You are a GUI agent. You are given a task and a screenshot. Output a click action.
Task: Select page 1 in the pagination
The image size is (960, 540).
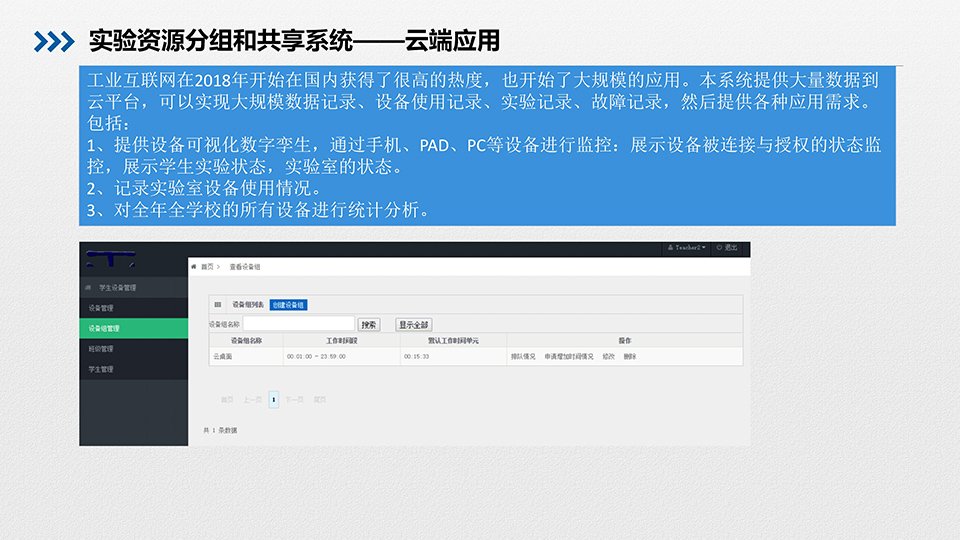(274, 399)
